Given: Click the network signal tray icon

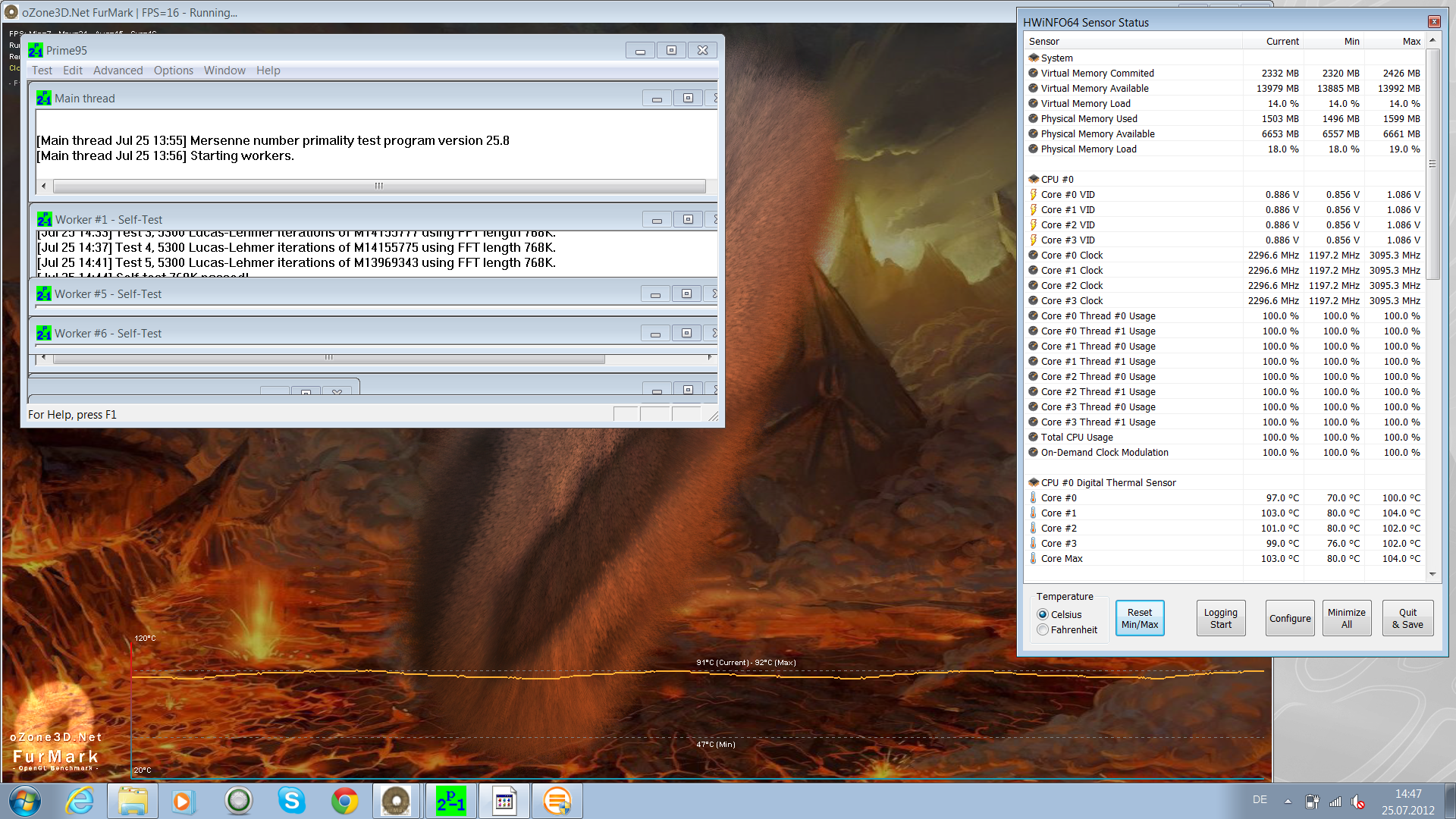Looking at the screenshot, I should point(1335,802).
